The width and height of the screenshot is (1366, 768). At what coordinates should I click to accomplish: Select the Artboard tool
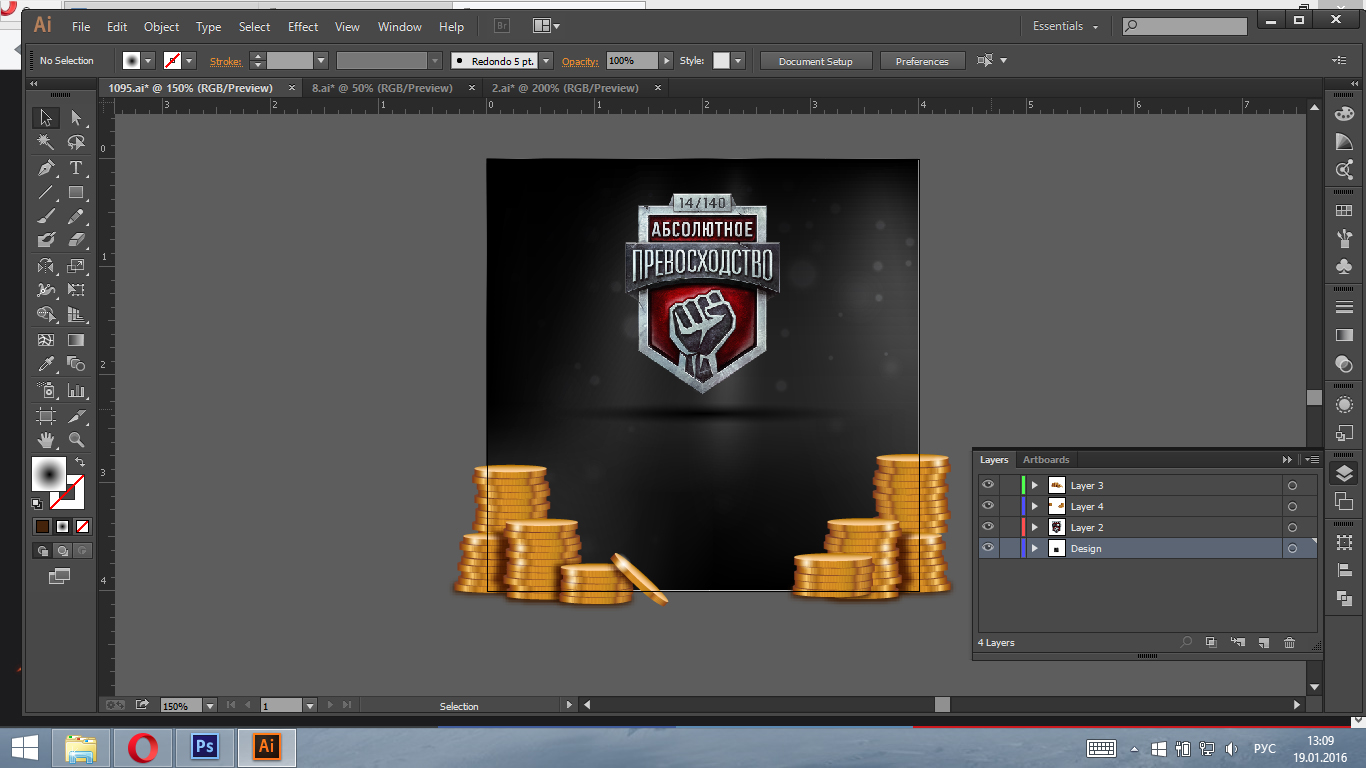pyautogui.click(x=46, y=415)
